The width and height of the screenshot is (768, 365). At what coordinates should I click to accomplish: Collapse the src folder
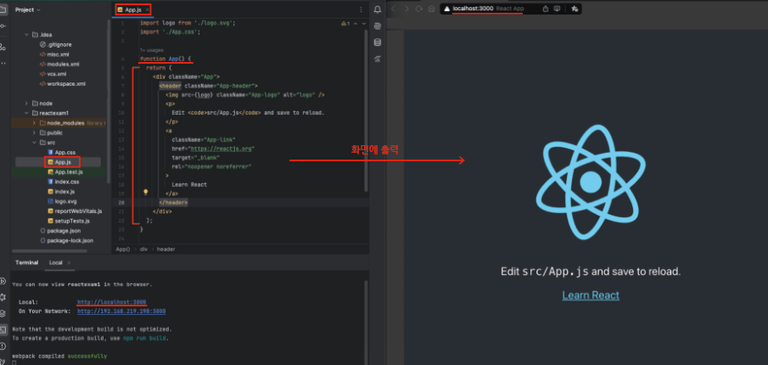[x=34, y=143]
